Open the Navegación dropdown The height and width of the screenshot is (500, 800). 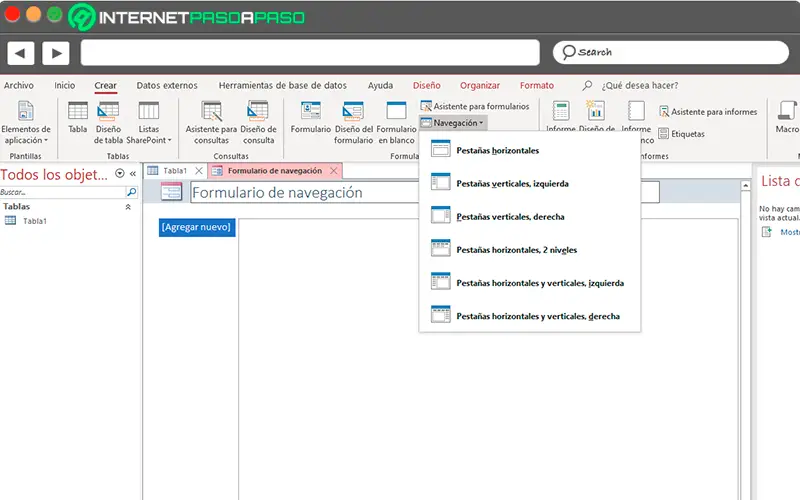click(453, 123)
